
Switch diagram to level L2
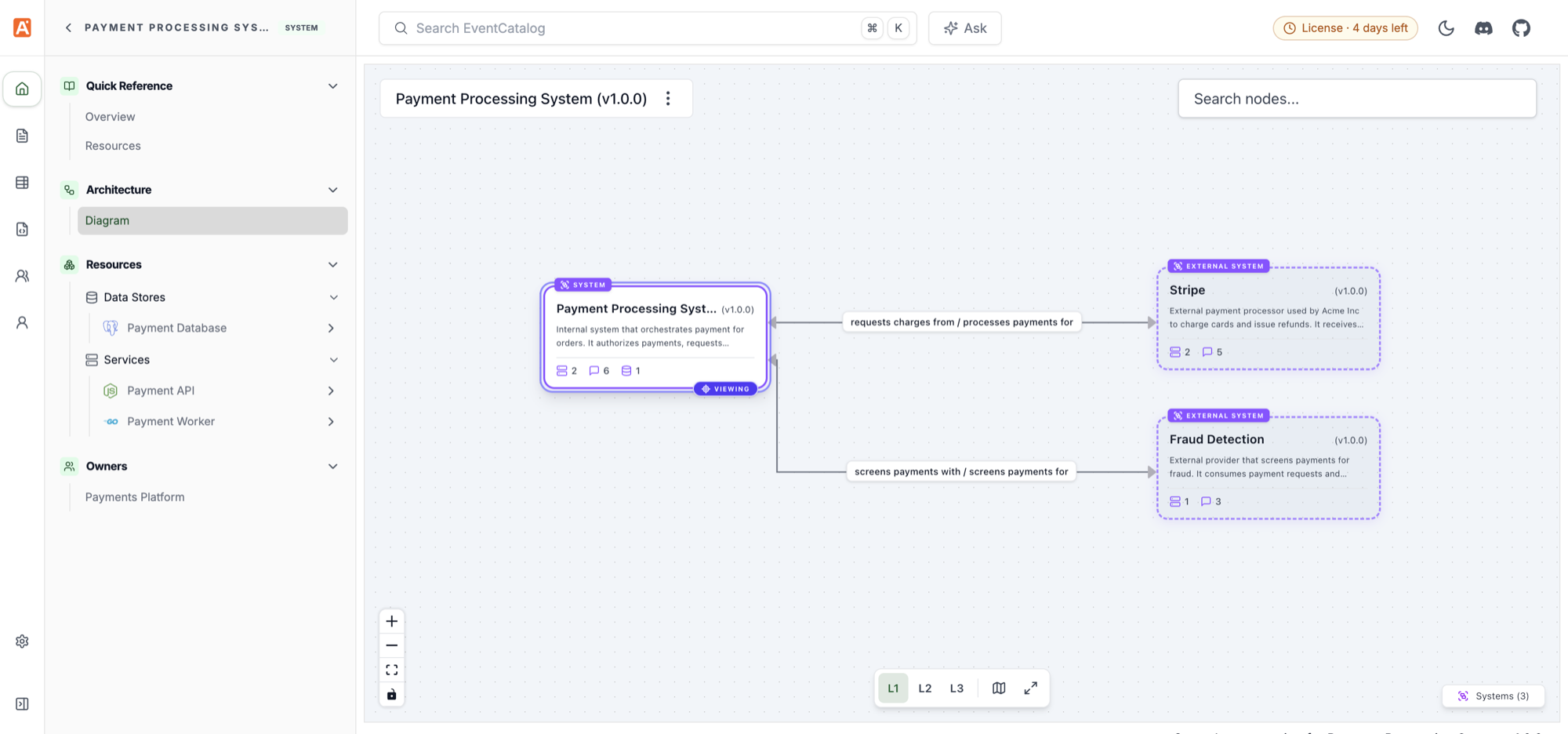point(925,688)
